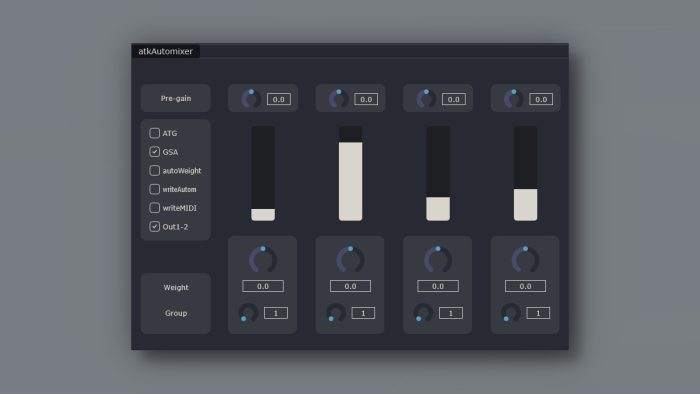Click the second channel group knob

336,312
